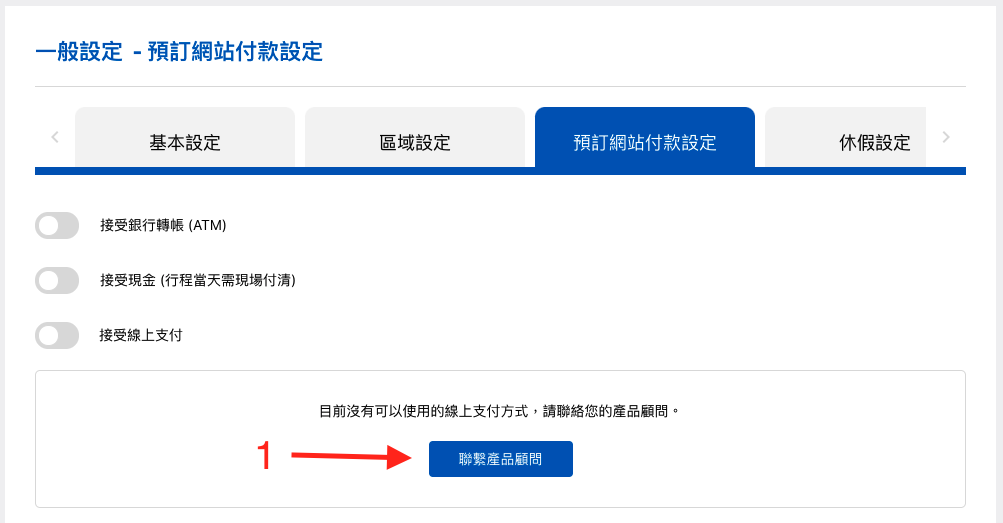Viewport: 1003px width, 523px height.
Task: Click the message about no online payment methods
Action: [x=500, y=411]
